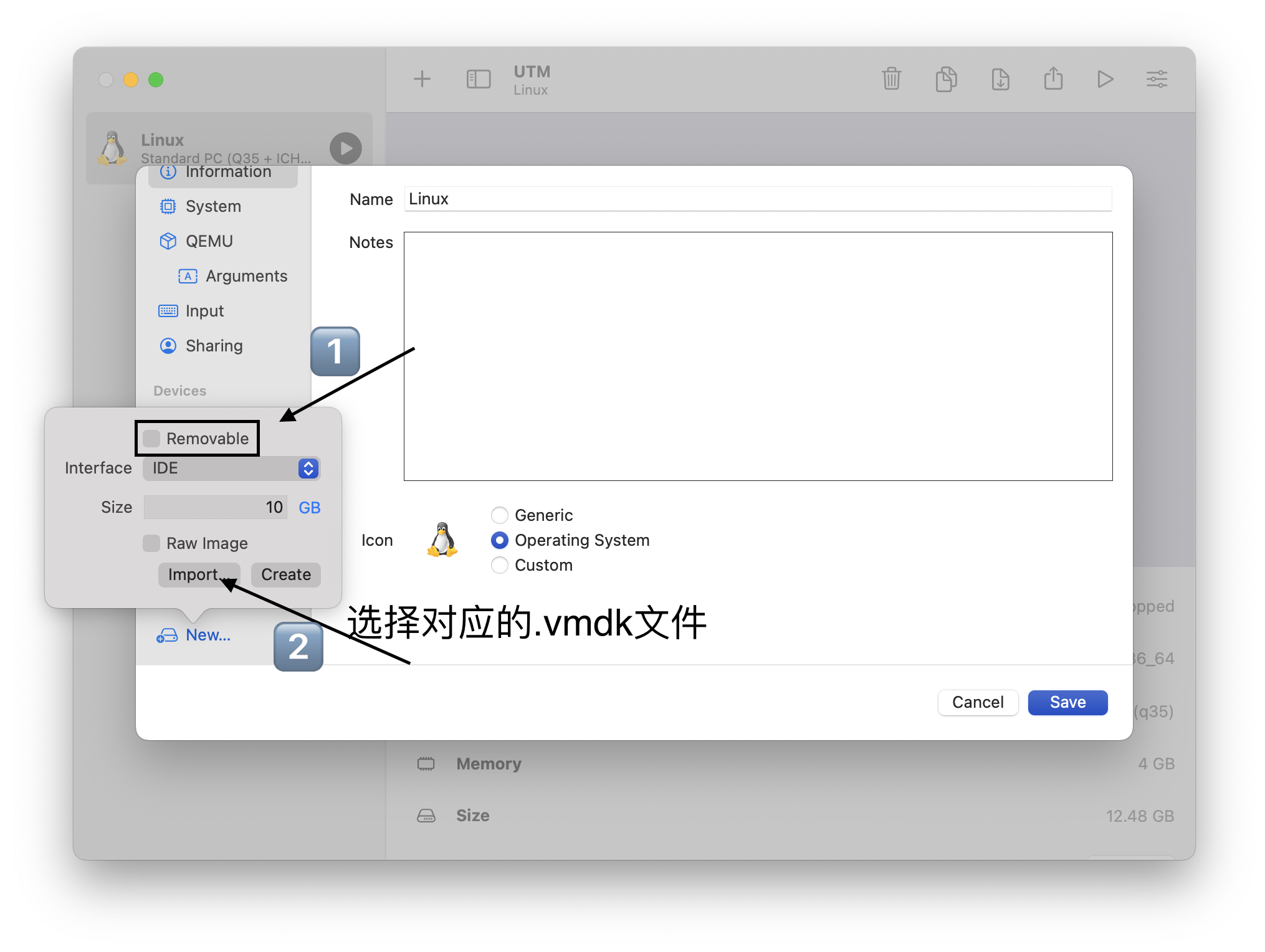This screenshot has width=1265, height=952.
Task: Open the QEMU settings section
Action: [223, 241]
